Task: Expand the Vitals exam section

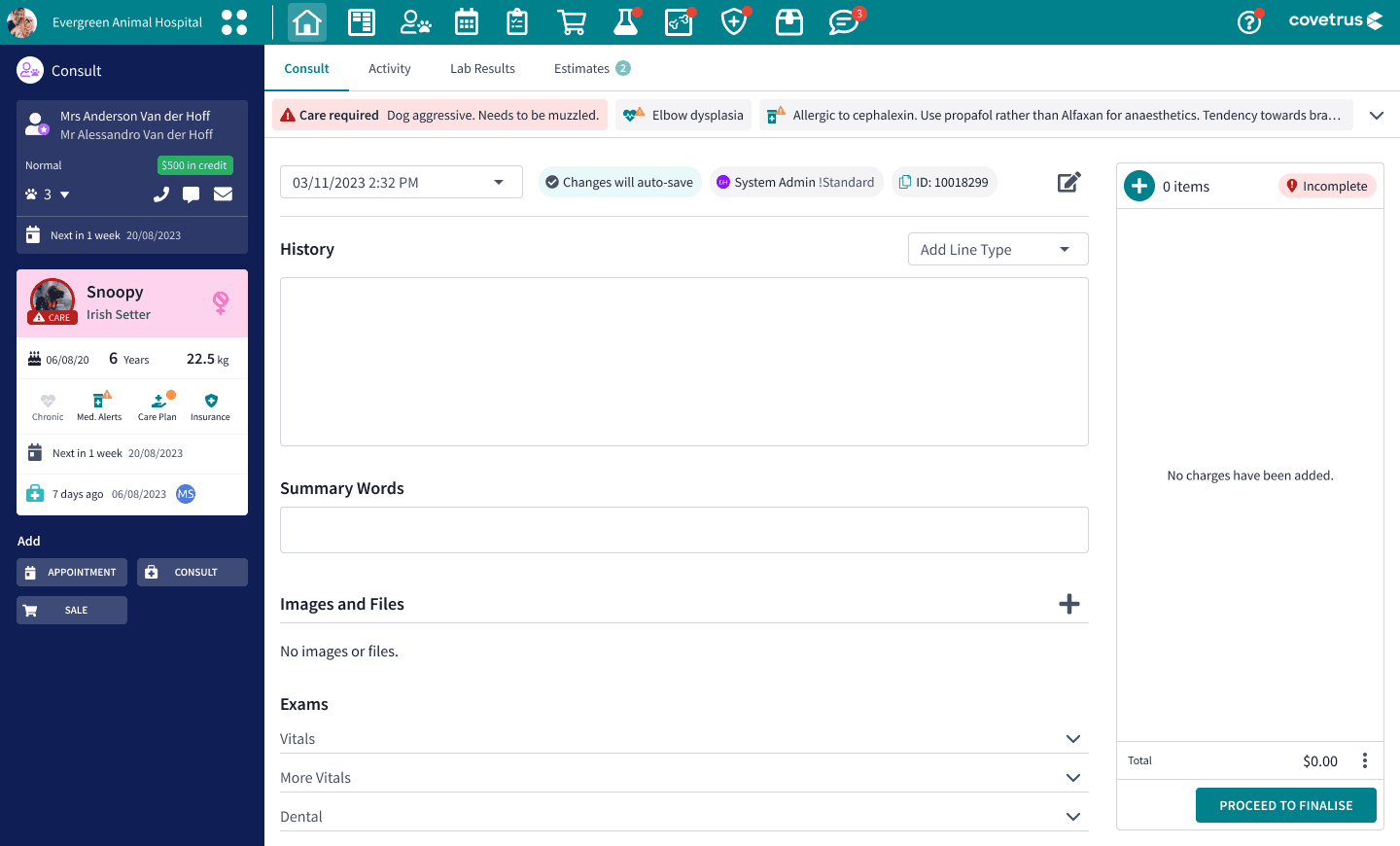Action: (684, 739)
